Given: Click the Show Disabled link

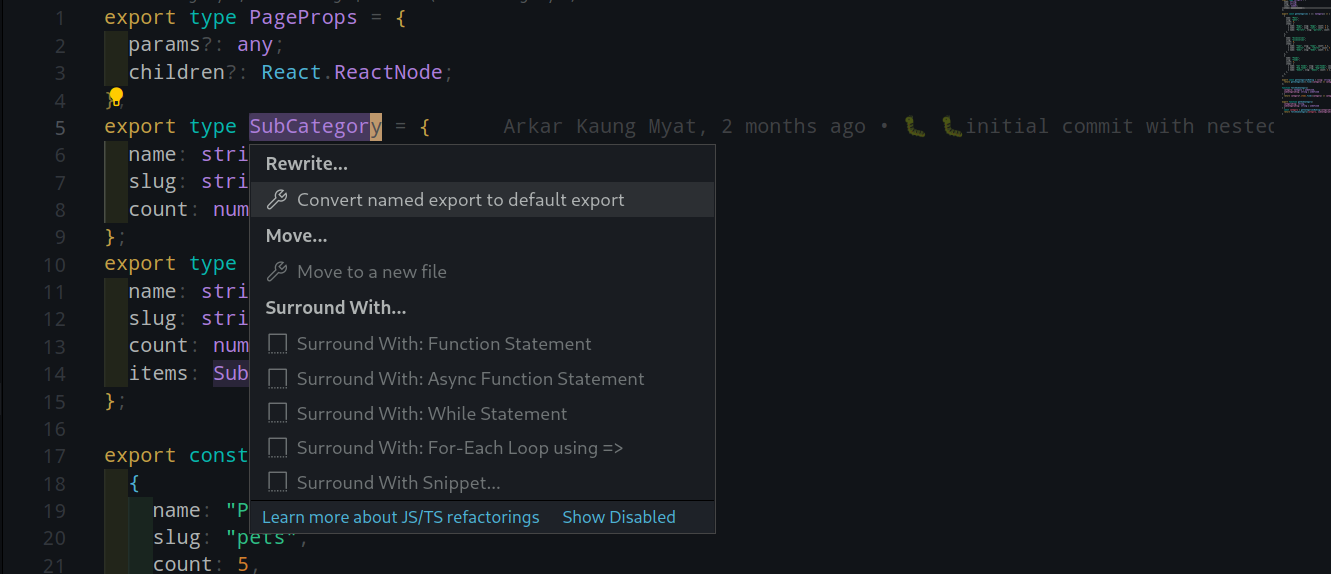Looking at the screenshot, I should 619,517.
